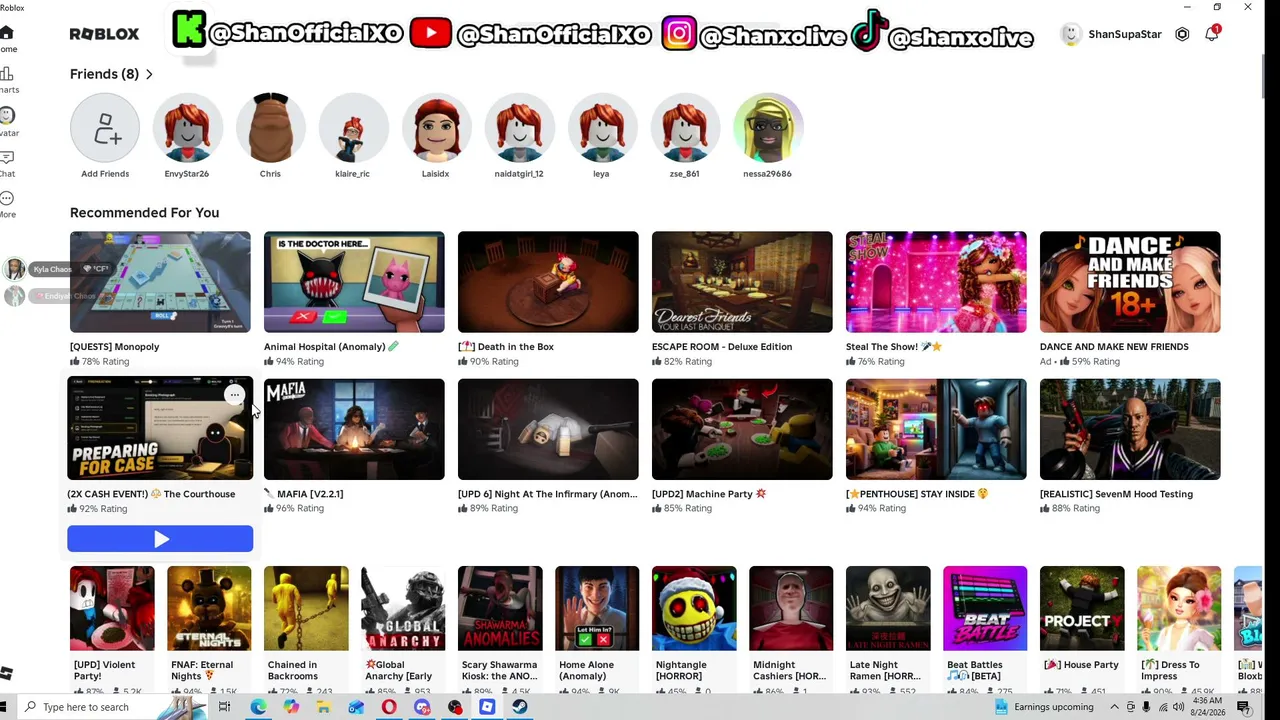Open the Dress To Impress tile
Screen dimensions: 1280x720
click(x=1179, y=608)
